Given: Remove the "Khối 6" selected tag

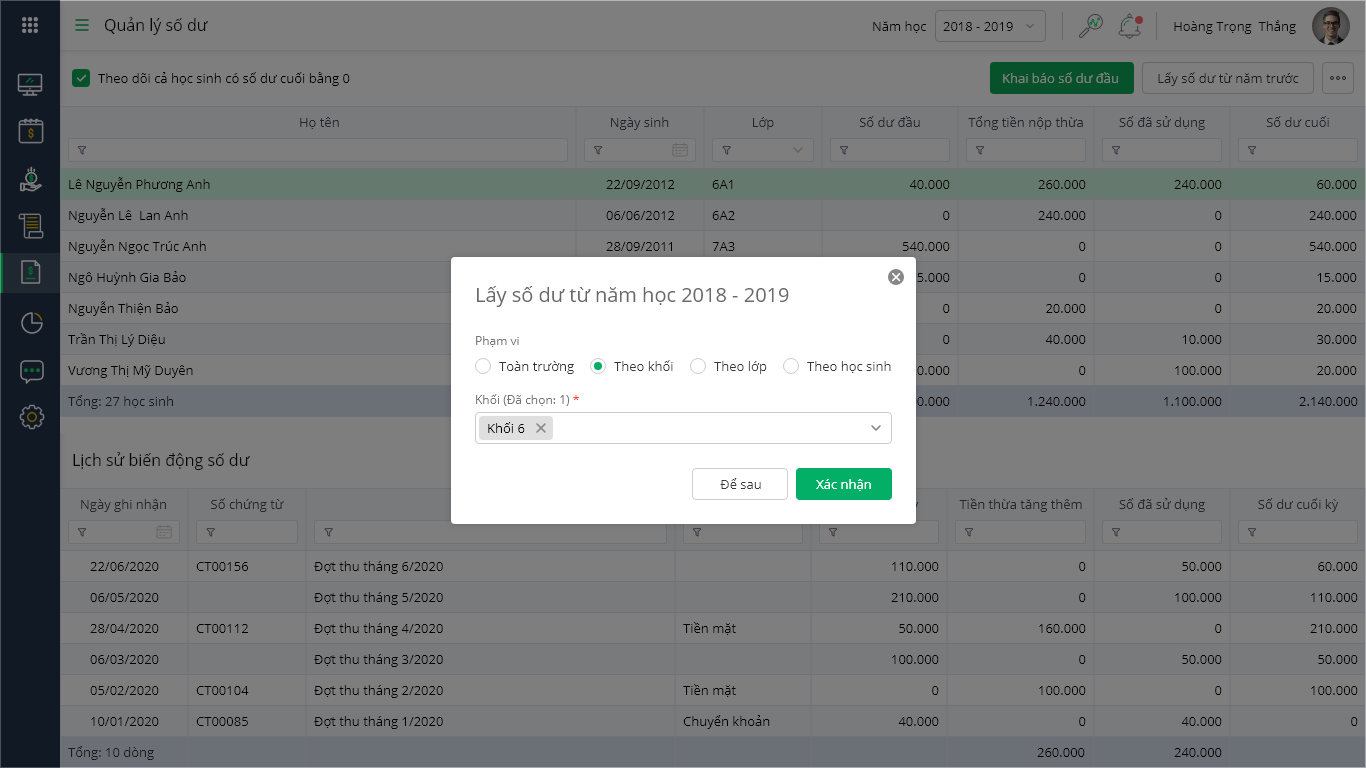Looking at the screenshot, I should (541, 428).
